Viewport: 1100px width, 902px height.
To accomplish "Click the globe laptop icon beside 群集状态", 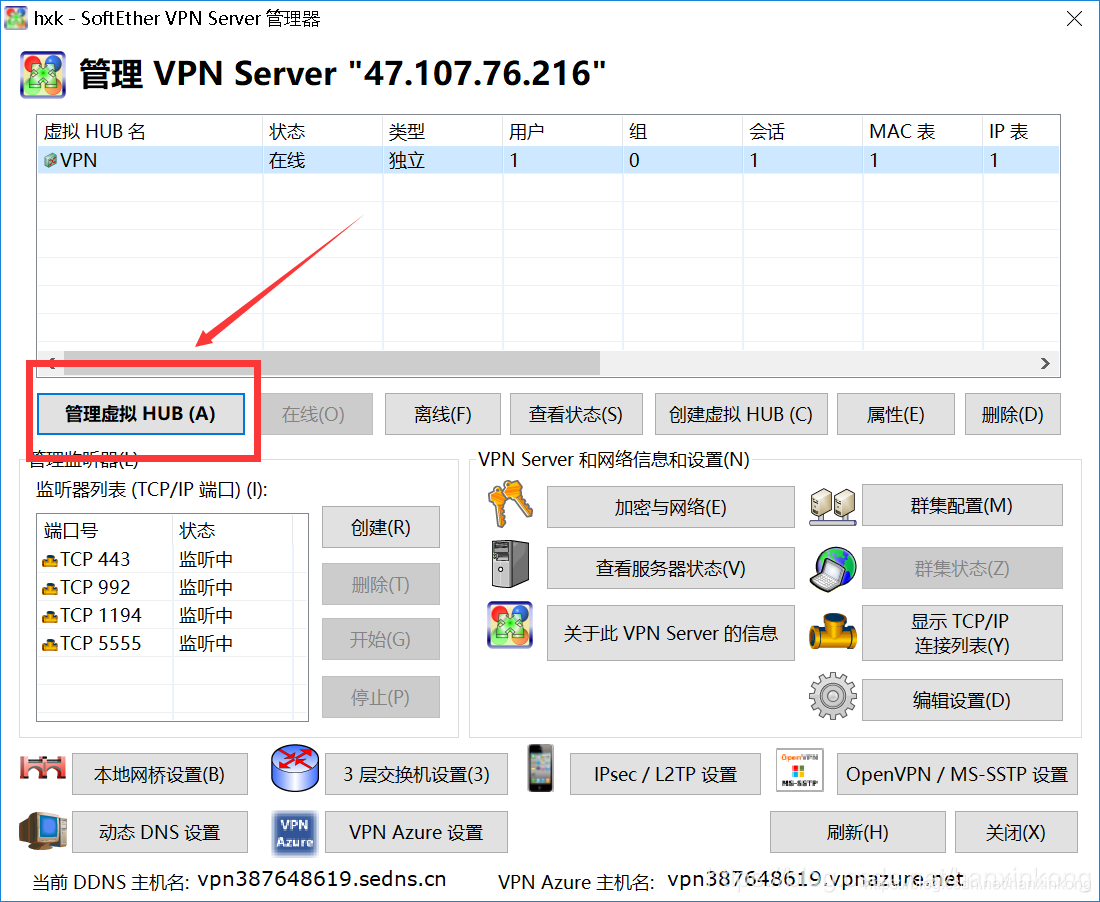I will point(833,570).
